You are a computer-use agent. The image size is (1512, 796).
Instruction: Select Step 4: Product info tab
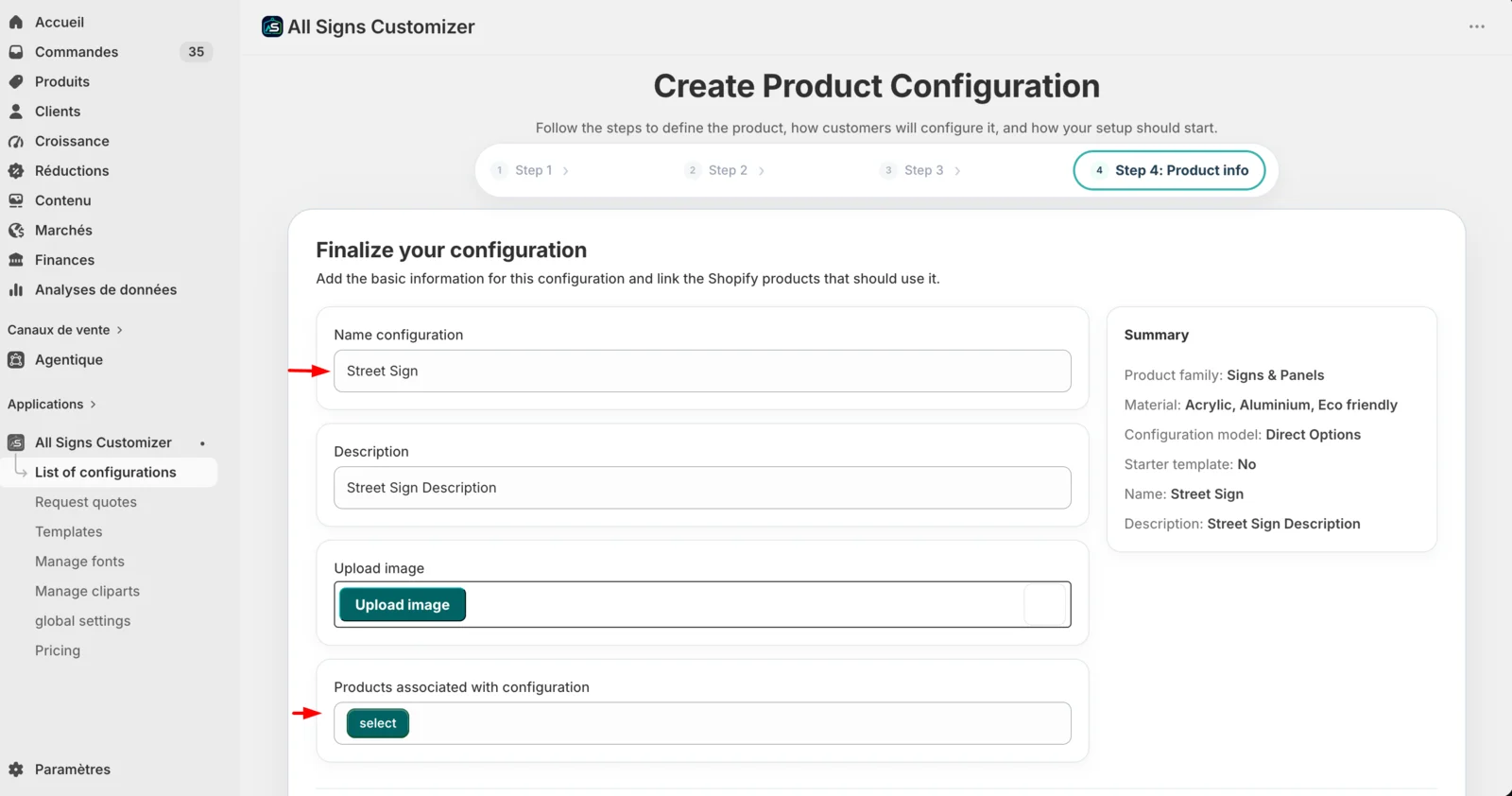(x=1170, y=170)
